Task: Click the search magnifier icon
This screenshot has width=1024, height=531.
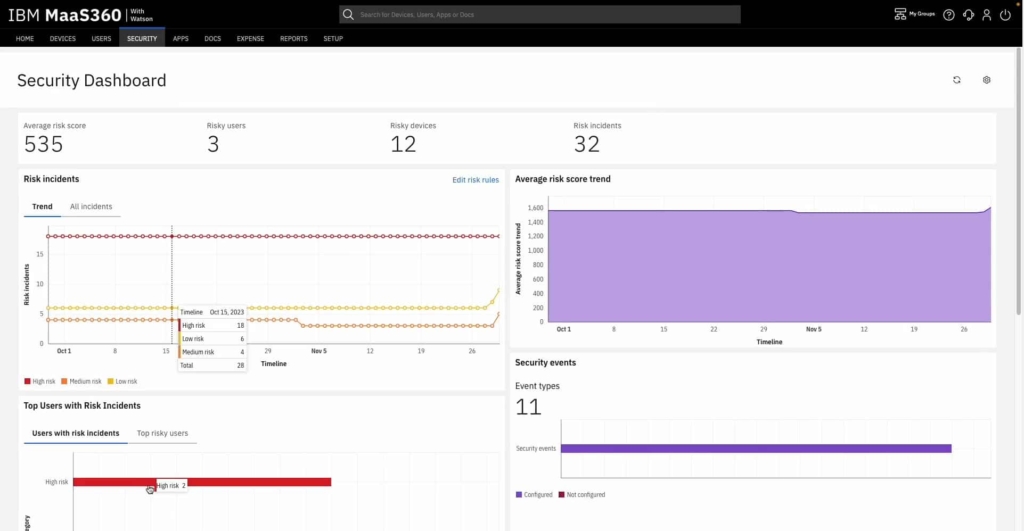Action: 348,14
